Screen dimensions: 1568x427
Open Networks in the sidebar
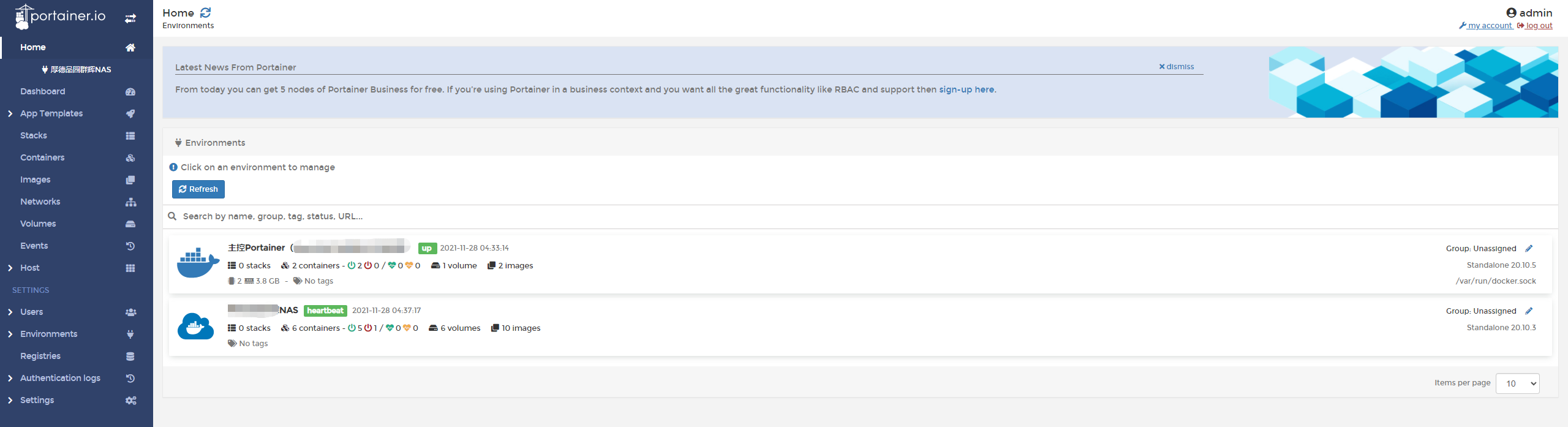click(40, 202)
